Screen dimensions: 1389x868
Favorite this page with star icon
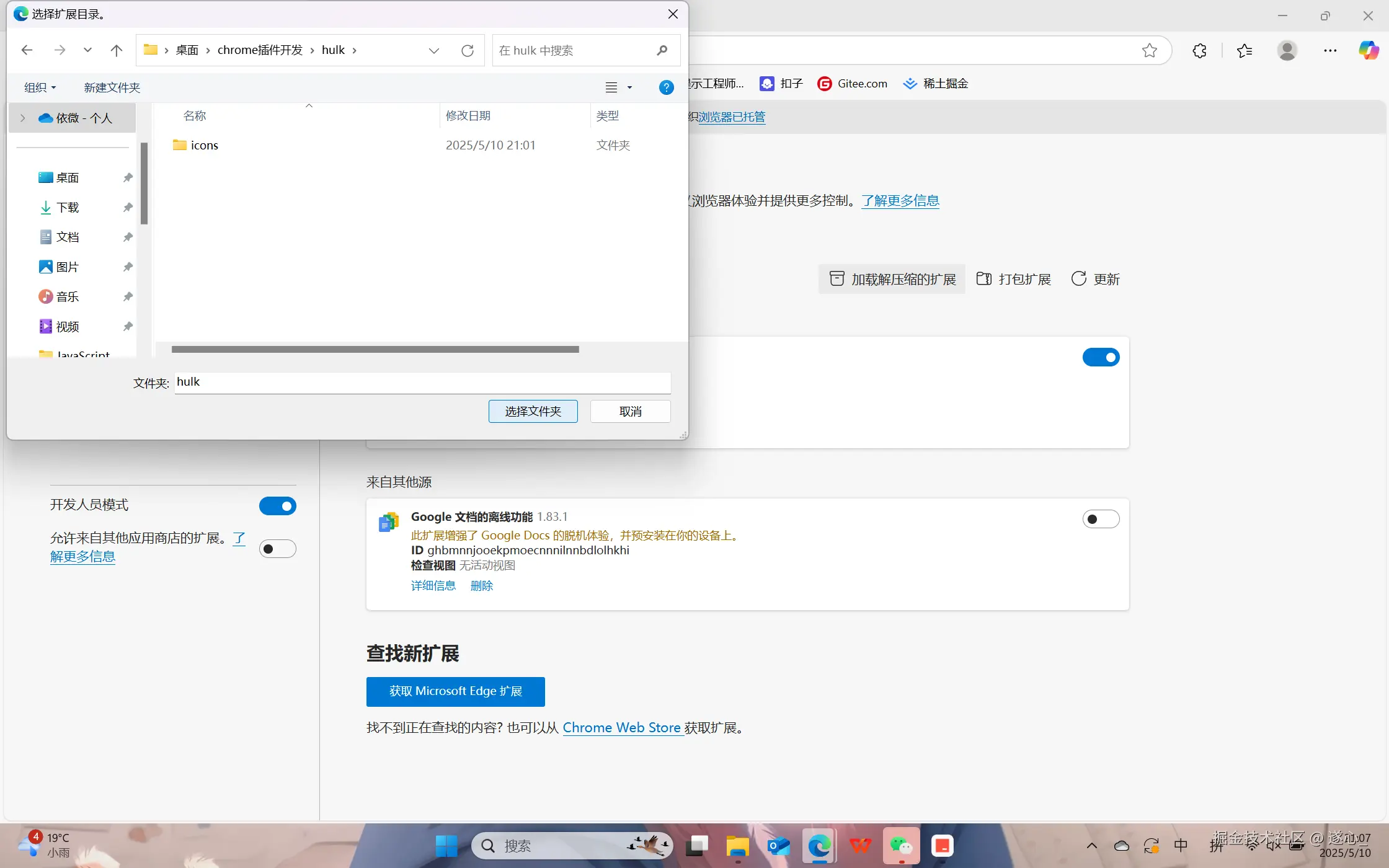[x=1149, y=50]
